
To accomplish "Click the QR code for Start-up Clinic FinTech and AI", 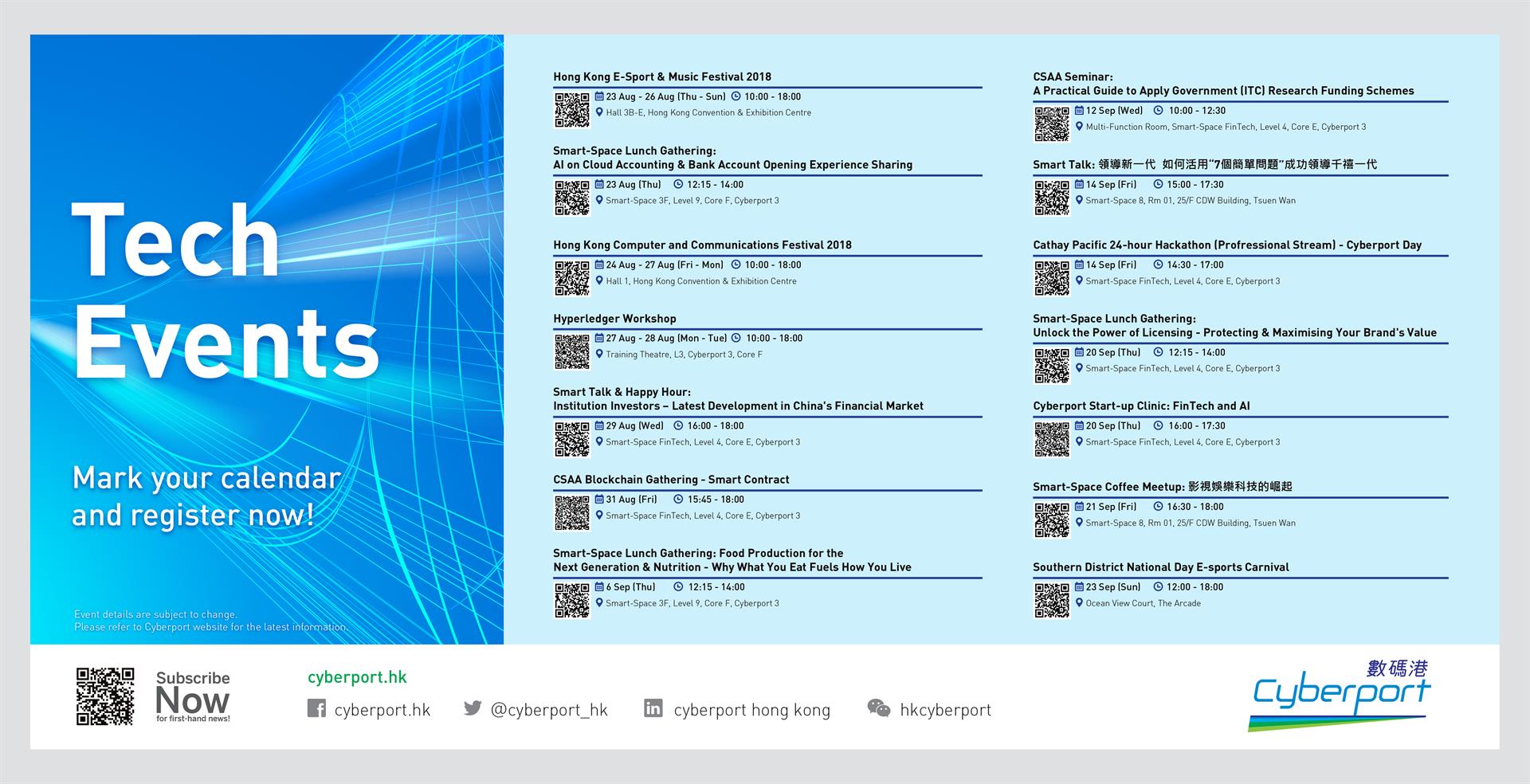I will tap(1052, 439).
